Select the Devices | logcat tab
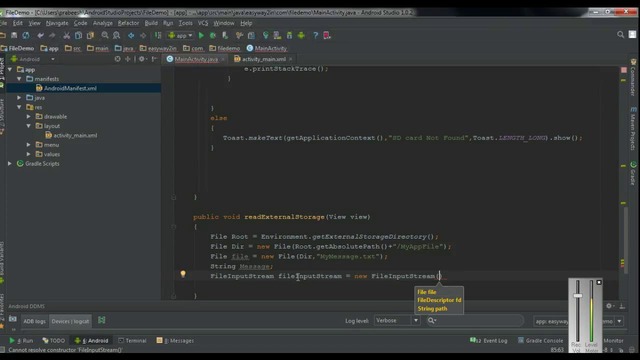640x360 pixels. tap(70, 321)
